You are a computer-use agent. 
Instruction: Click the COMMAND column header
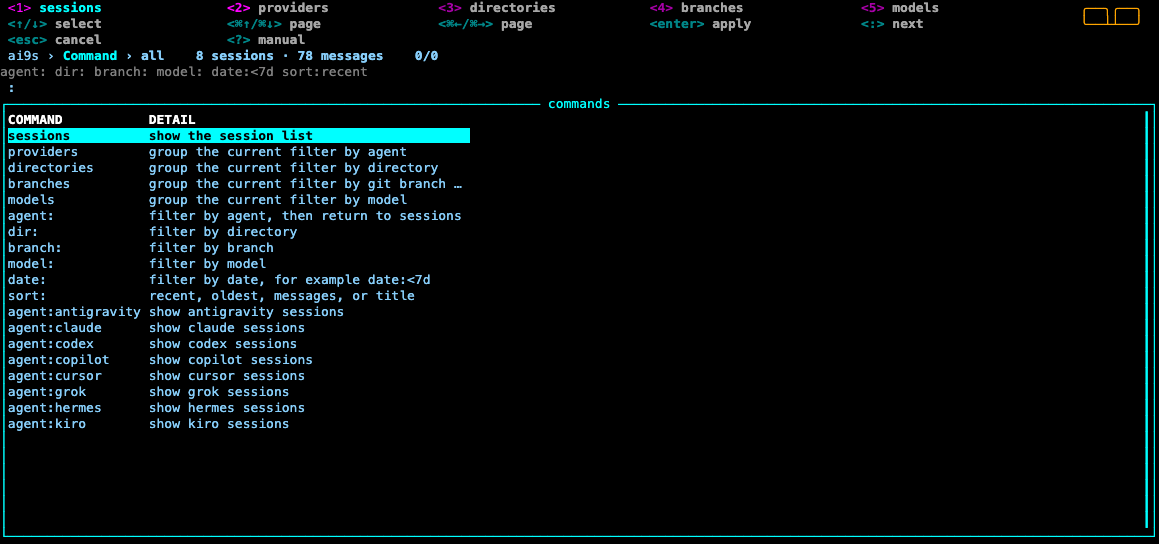(35, 120)
